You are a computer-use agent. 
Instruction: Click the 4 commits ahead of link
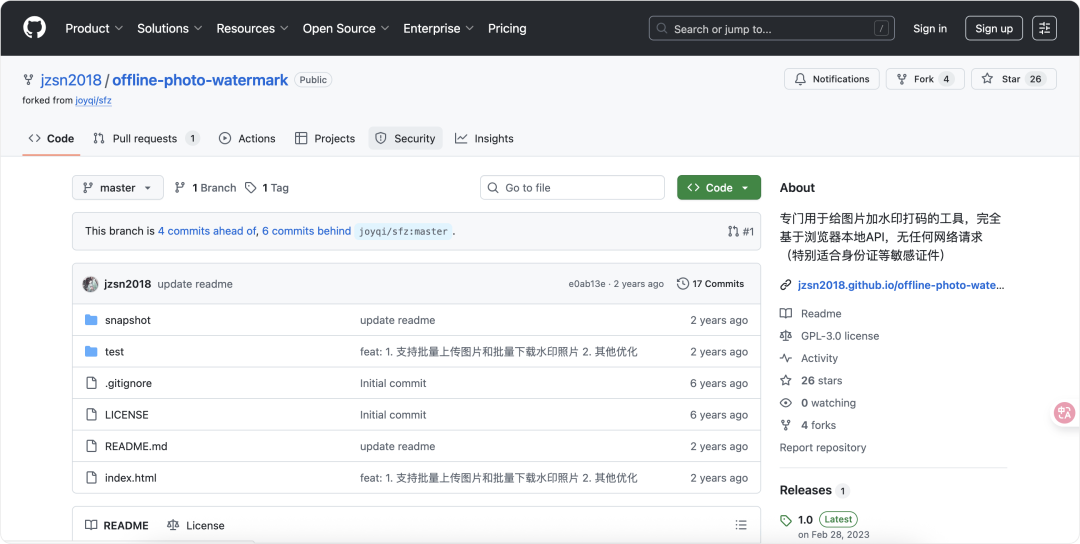tap(207, 231)
